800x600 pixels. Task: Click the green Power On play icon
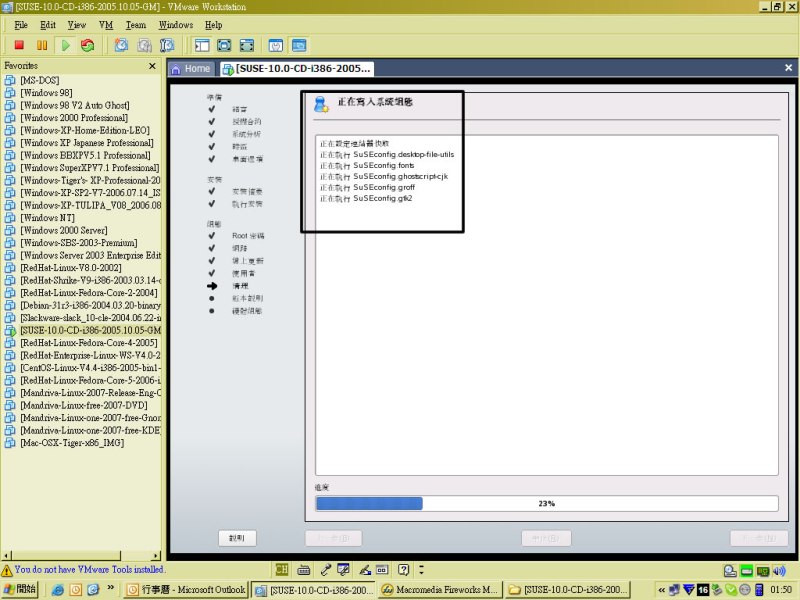65,45
